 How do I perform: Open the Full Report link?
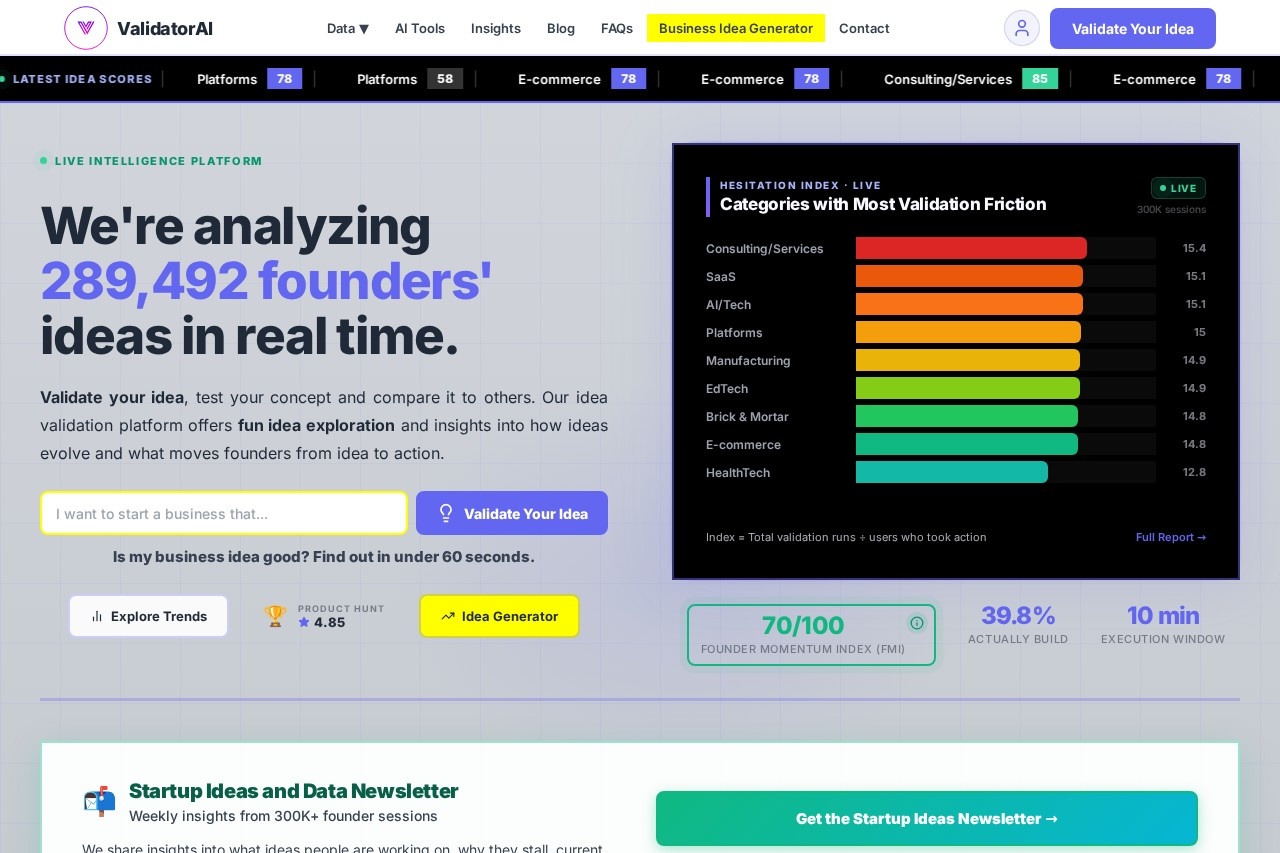point(1171,537)
